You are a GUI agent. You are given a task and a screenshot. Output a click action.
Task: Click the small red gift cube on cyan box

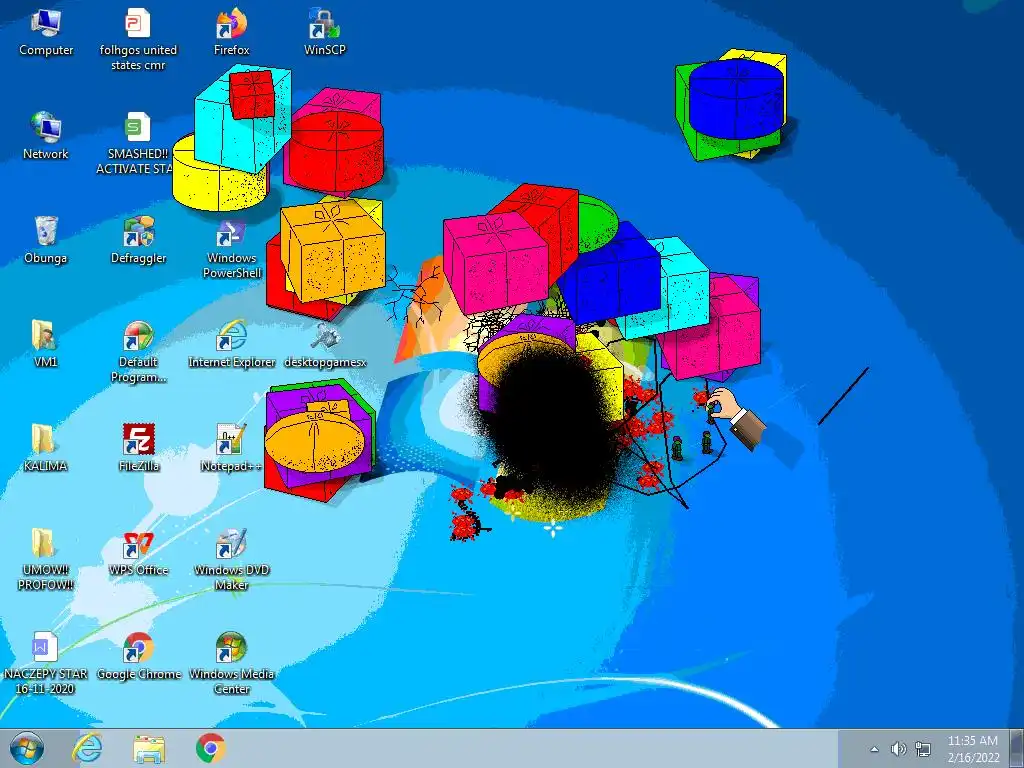252,94
